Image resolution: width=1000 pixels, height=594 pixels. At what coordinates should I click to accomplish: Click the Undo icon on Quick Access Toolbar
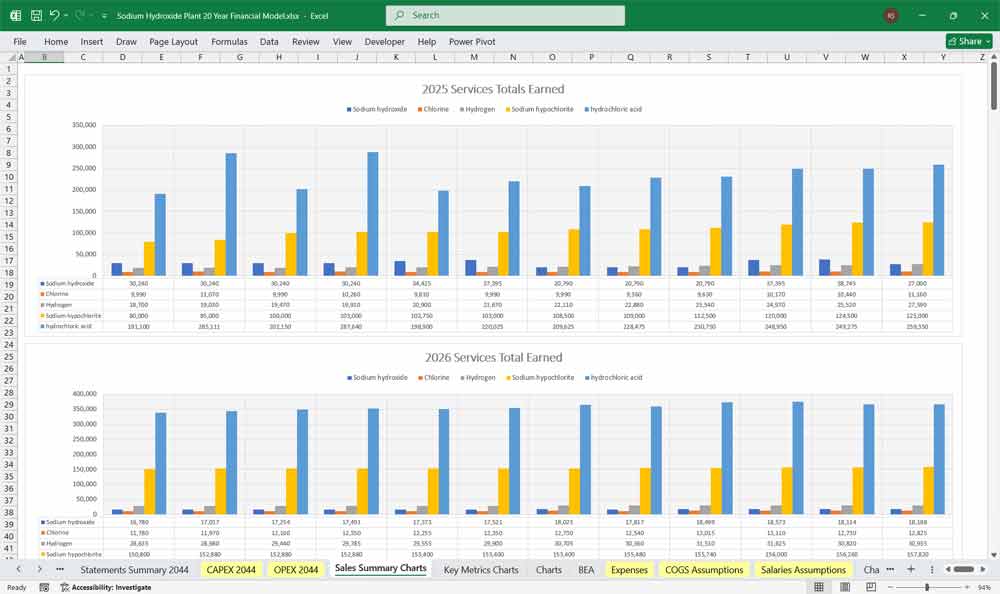click(56, 15)
